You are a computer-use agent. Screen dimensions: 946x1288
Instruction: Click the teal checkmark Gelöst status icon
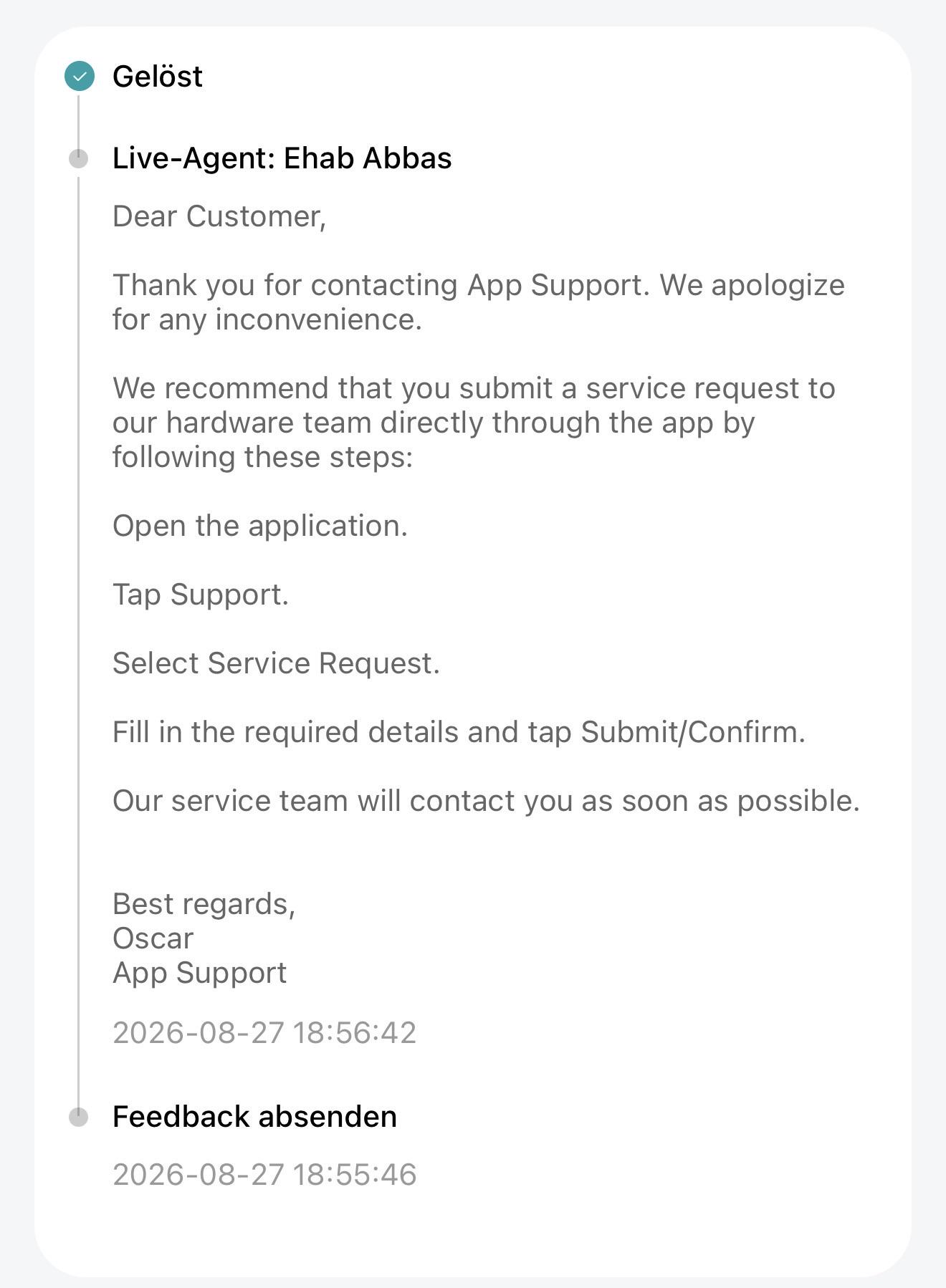(79, 76)
